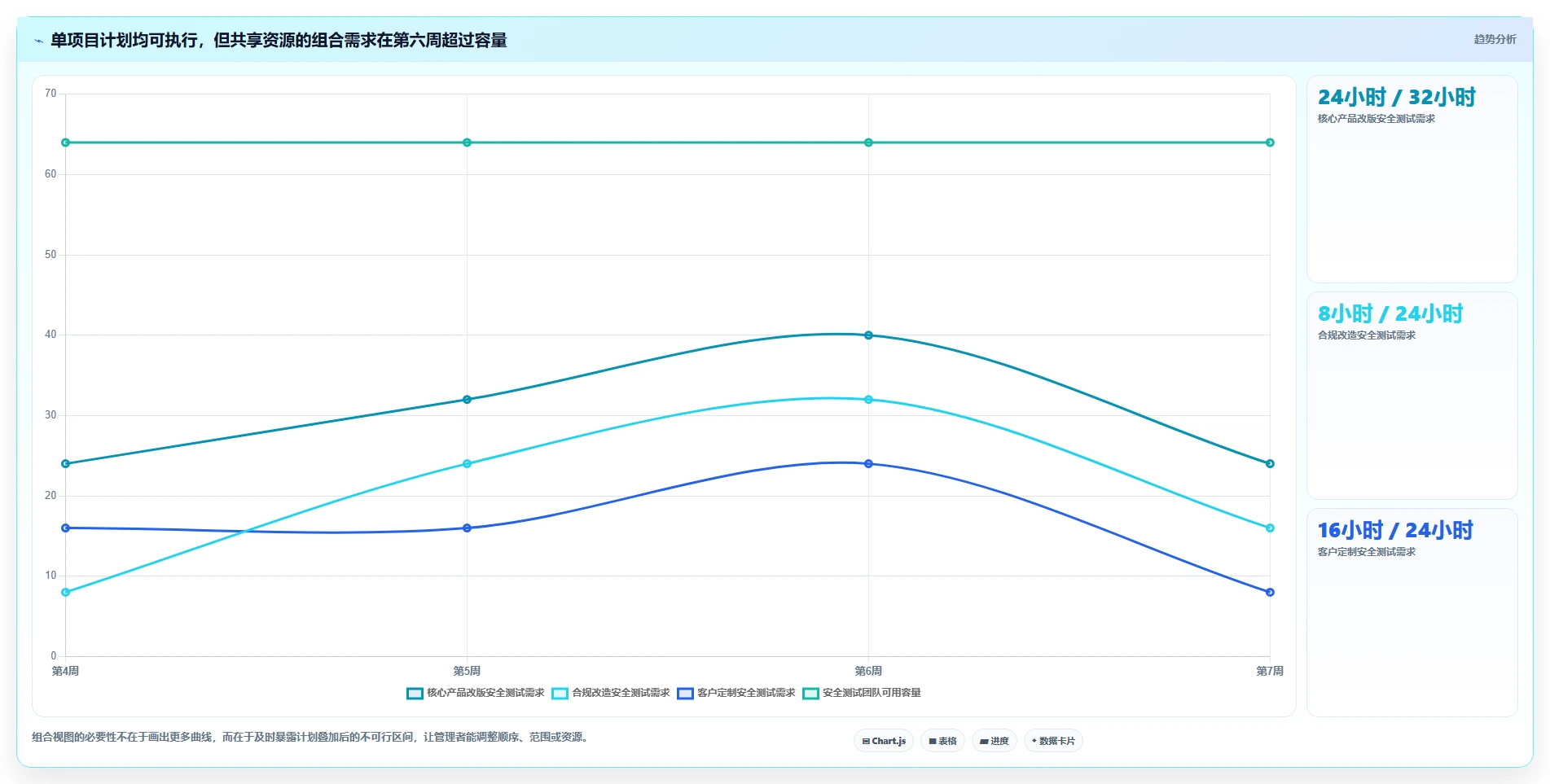Click the footnote text starting 组合视图的必要性

(x=310, y=737)
